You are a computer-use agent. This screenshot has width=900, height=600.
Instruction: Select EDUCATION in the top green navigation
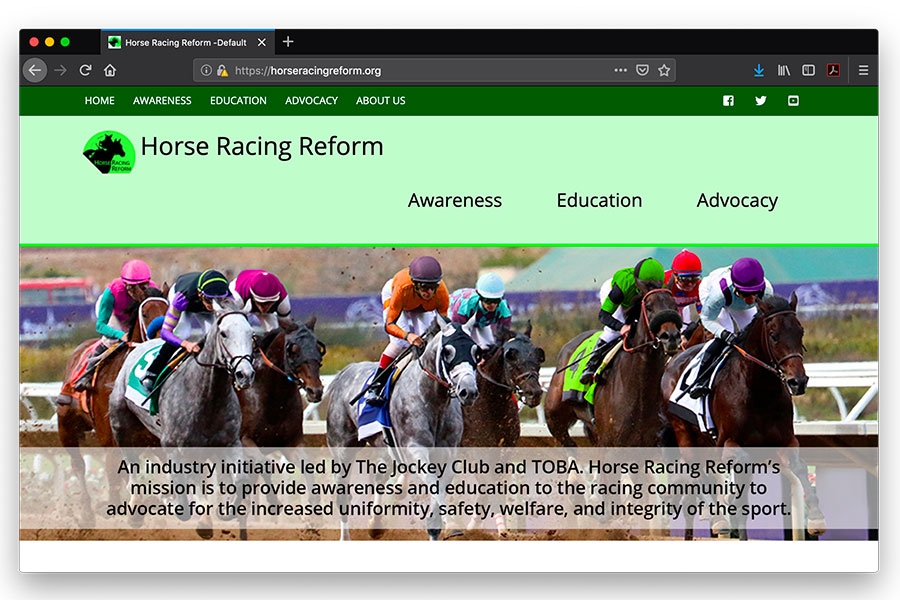point(238,101)
